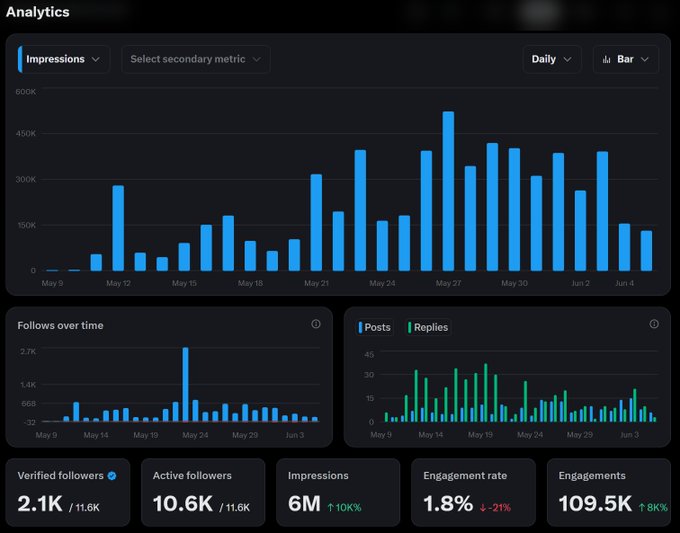Click the 450K y-axis label
This screenshot has width=680, height=533.
tap(26, 134)
